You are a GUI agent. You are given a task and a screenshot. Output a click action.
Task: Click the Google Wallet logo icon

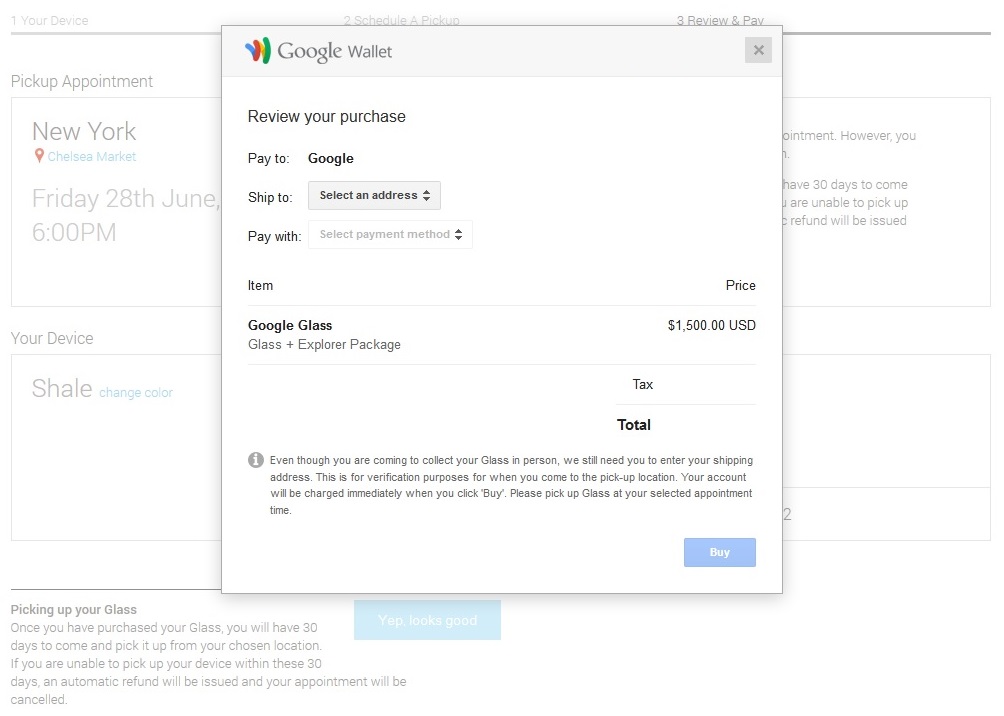tap(258, 51)
